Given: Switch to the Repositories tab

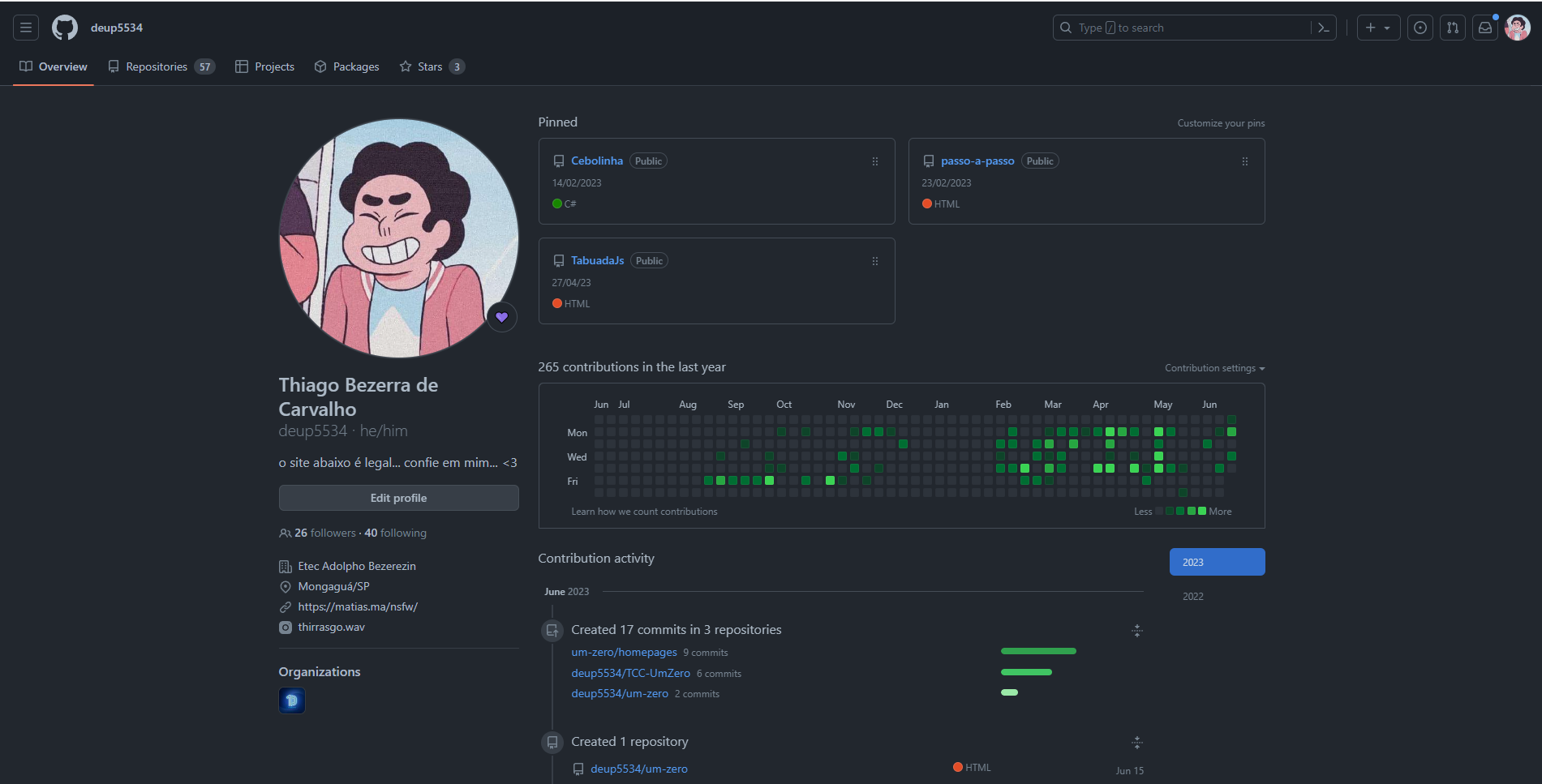Looking at the screenshot, I should coord(161,66).
